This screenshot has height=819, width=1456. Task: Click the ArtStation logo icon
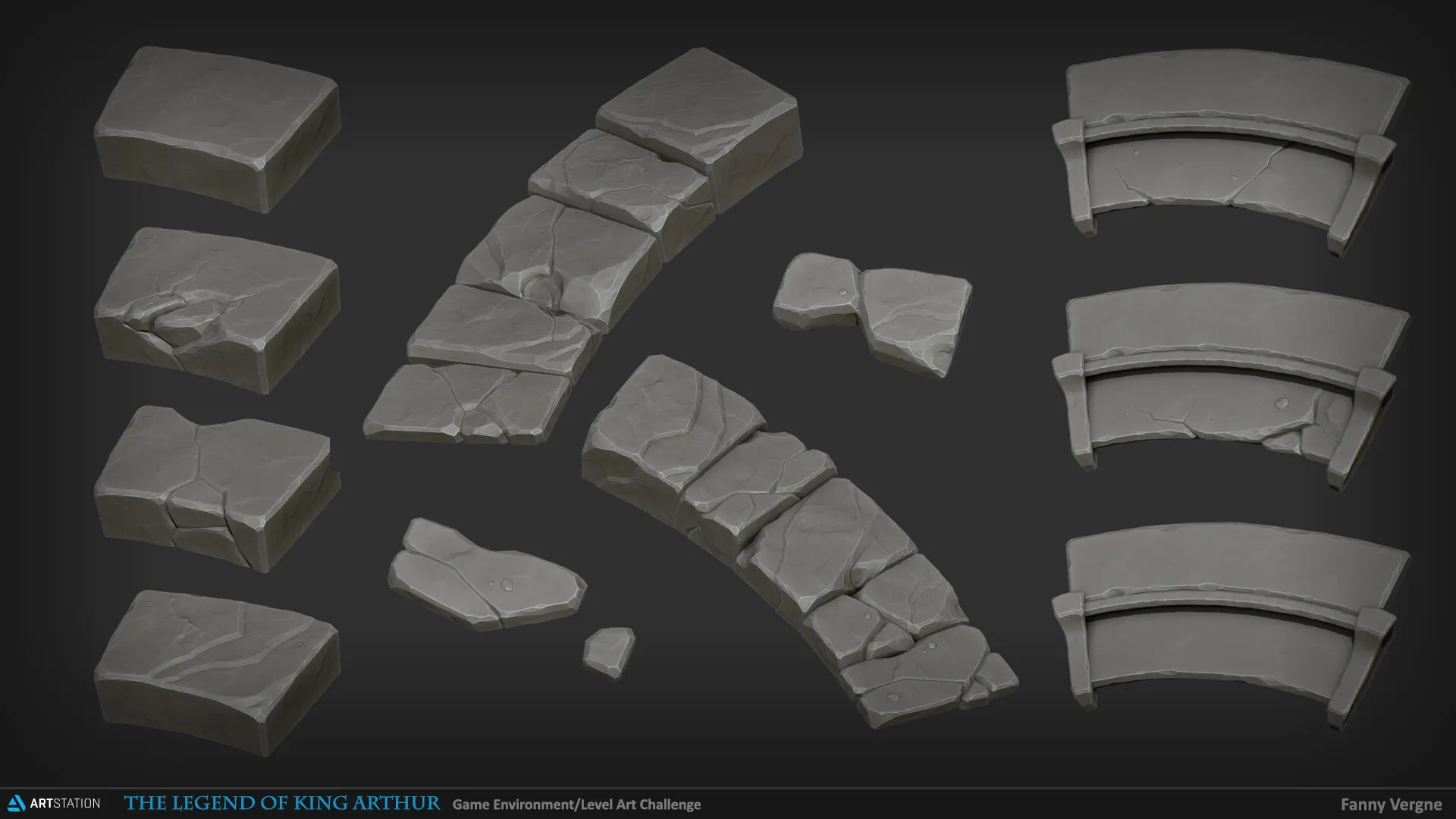coord(16,803)
